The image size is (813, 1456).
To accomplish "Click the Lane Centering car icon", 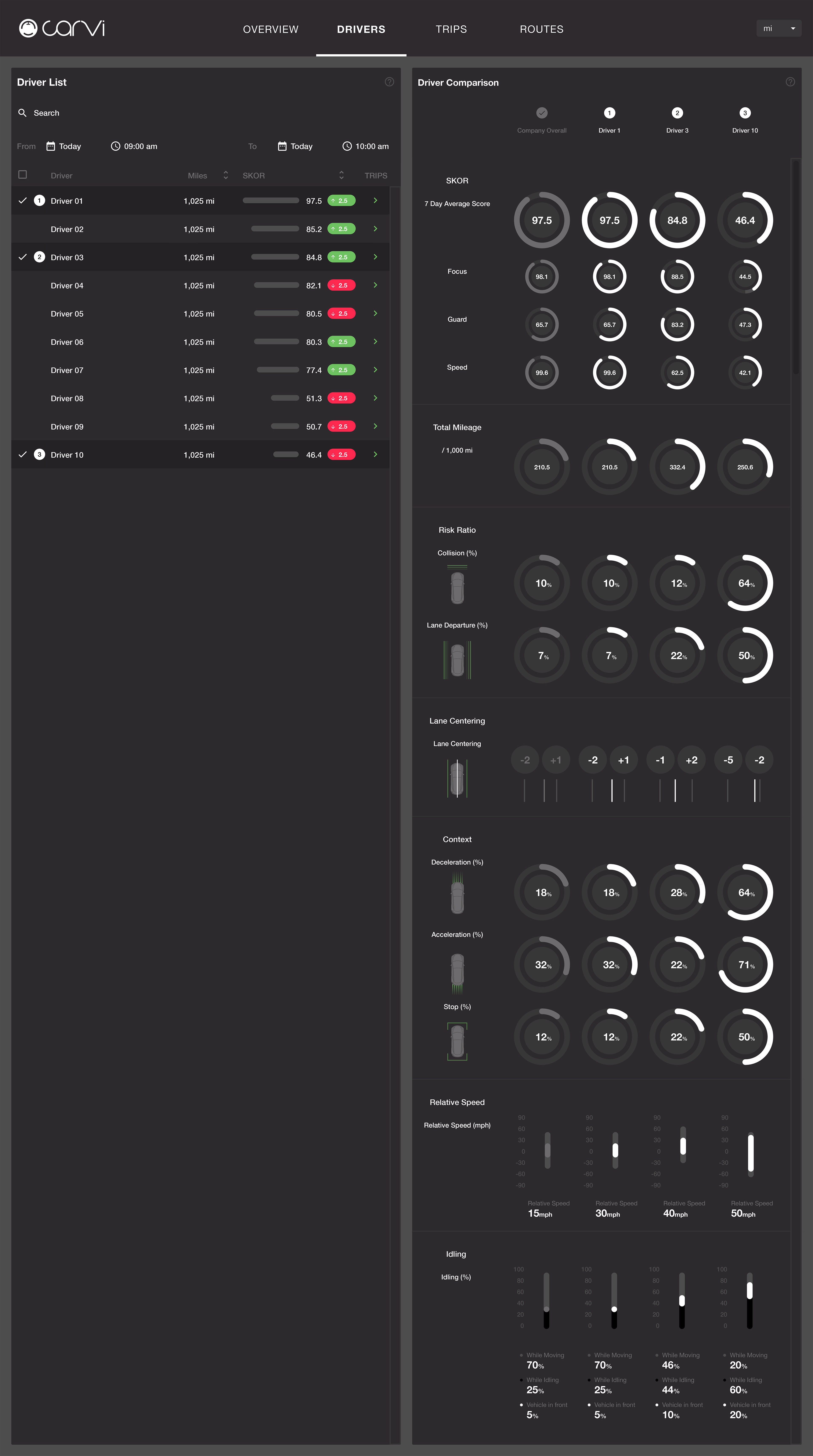I will [x=457, y=778].
